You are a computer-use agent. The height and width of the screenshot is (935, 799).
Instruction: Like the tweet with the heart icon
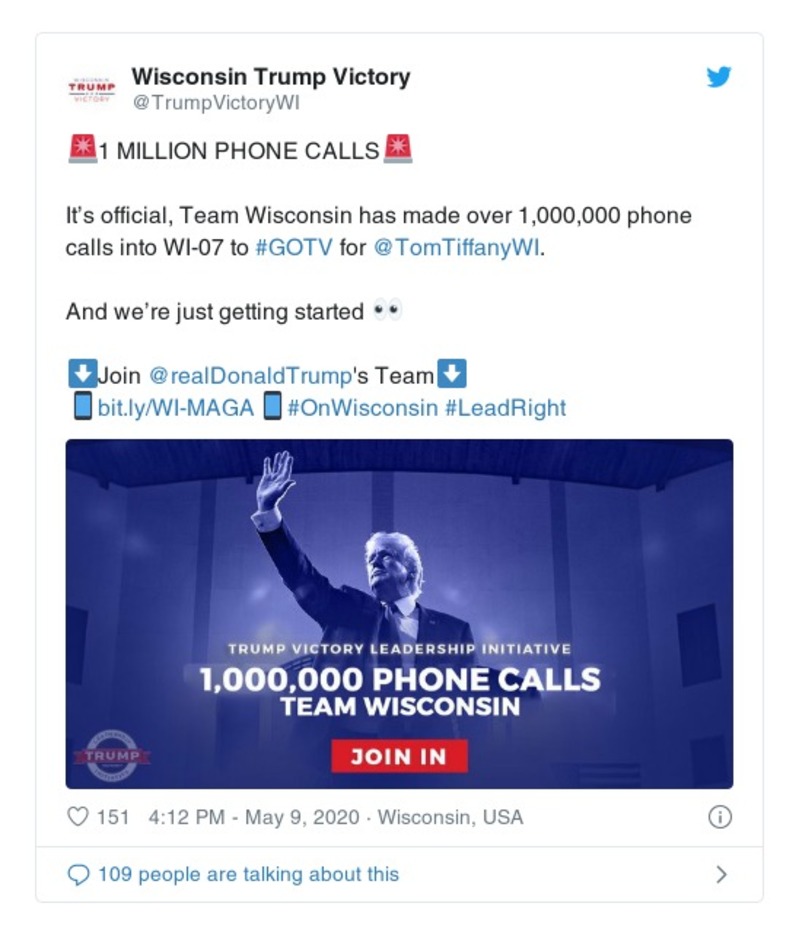coord(78,817)
